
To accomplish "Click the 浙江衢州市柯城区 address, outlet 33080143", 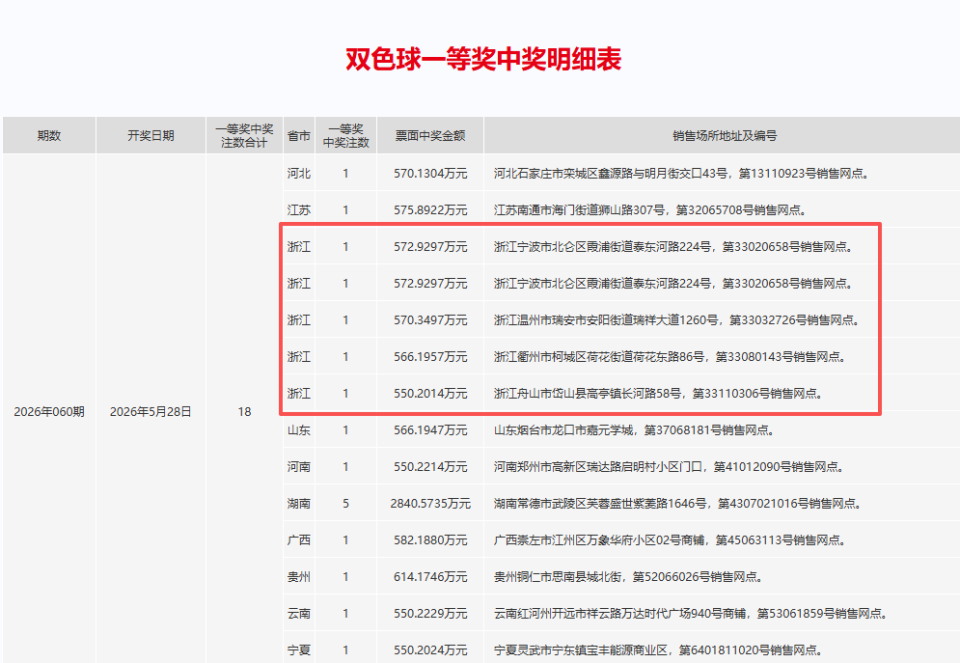I will click(x=670, y=356).
